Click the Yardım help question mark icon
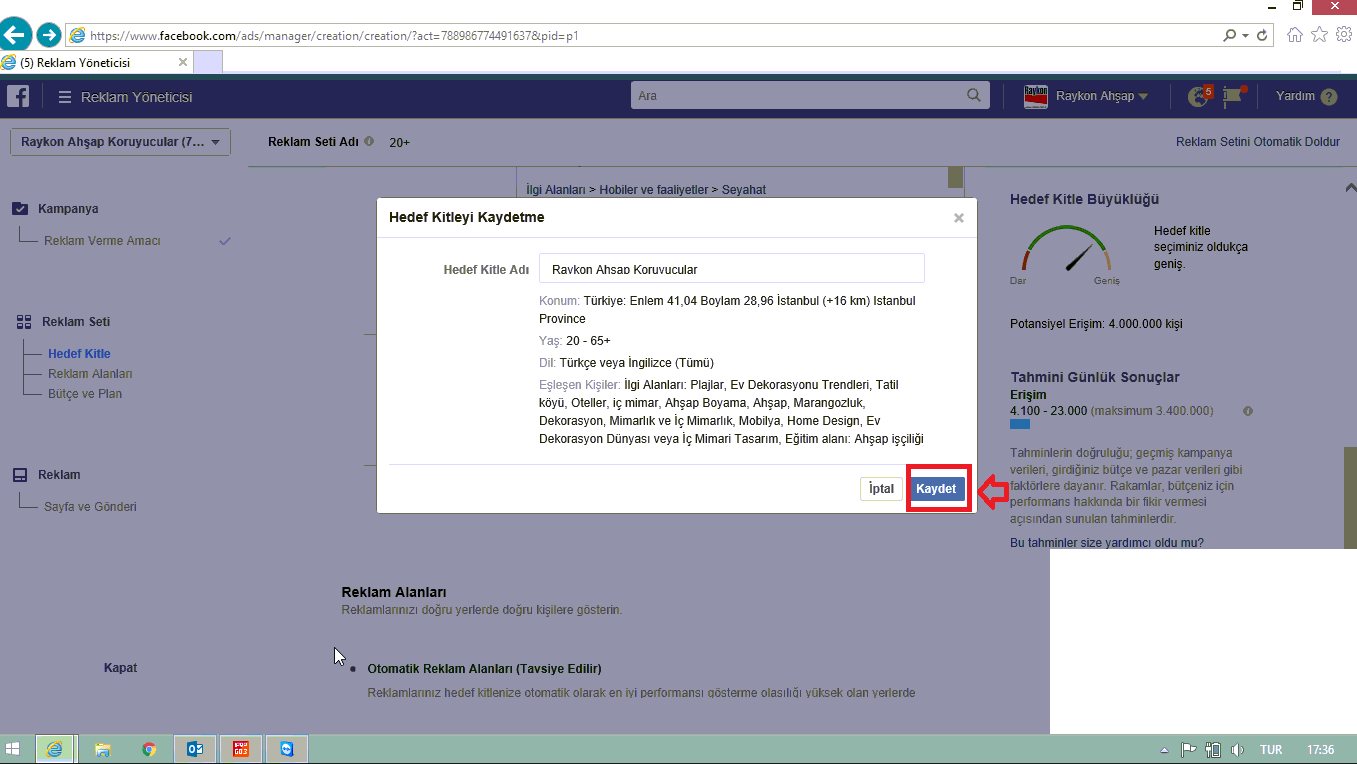This screenshot has height=764, width=1357. pyautogui.click(x=1328, y=97)
